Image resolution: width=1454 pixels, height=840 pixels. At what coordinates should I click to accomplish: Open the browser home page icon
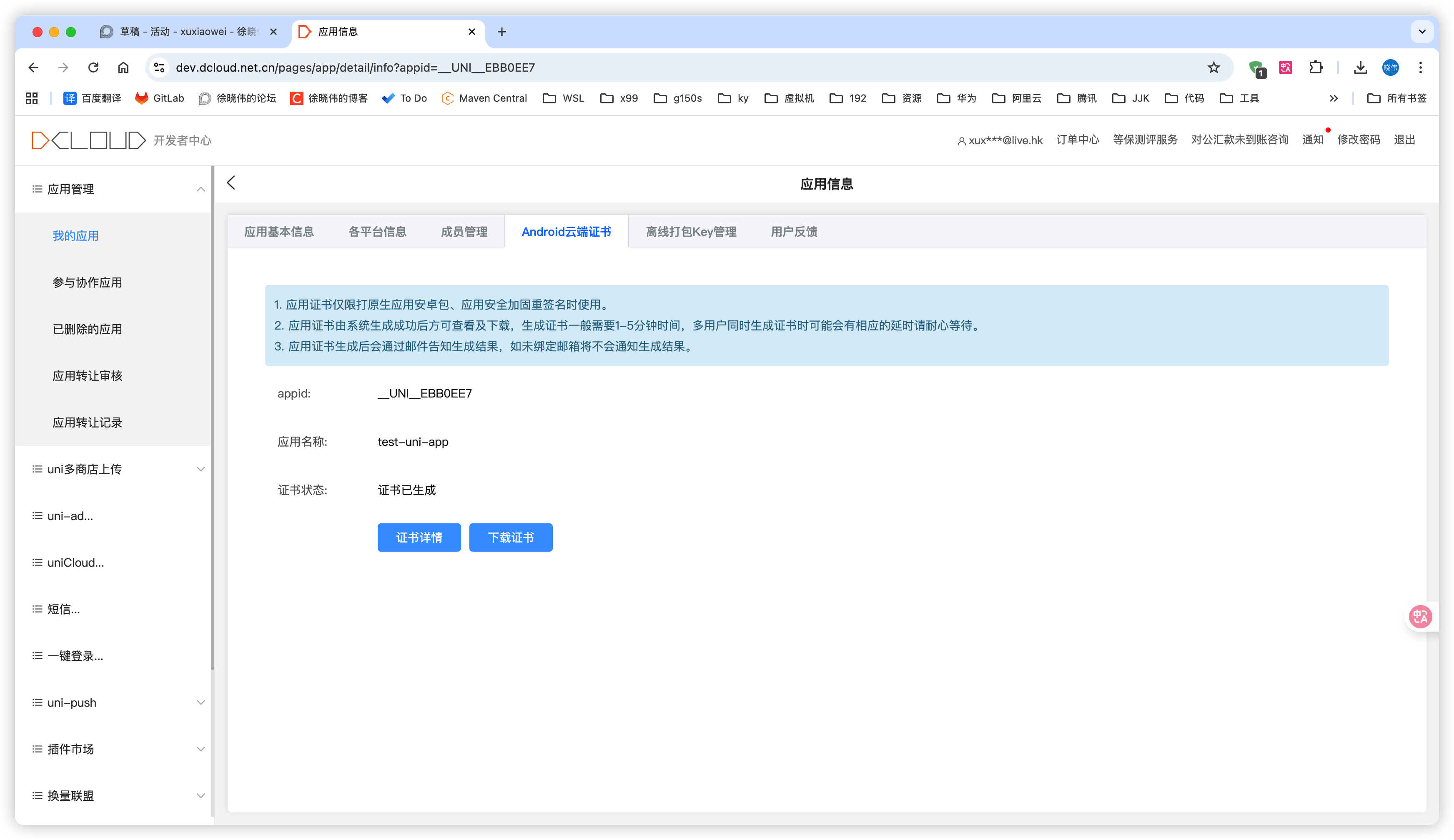click(x=123, y=67)
